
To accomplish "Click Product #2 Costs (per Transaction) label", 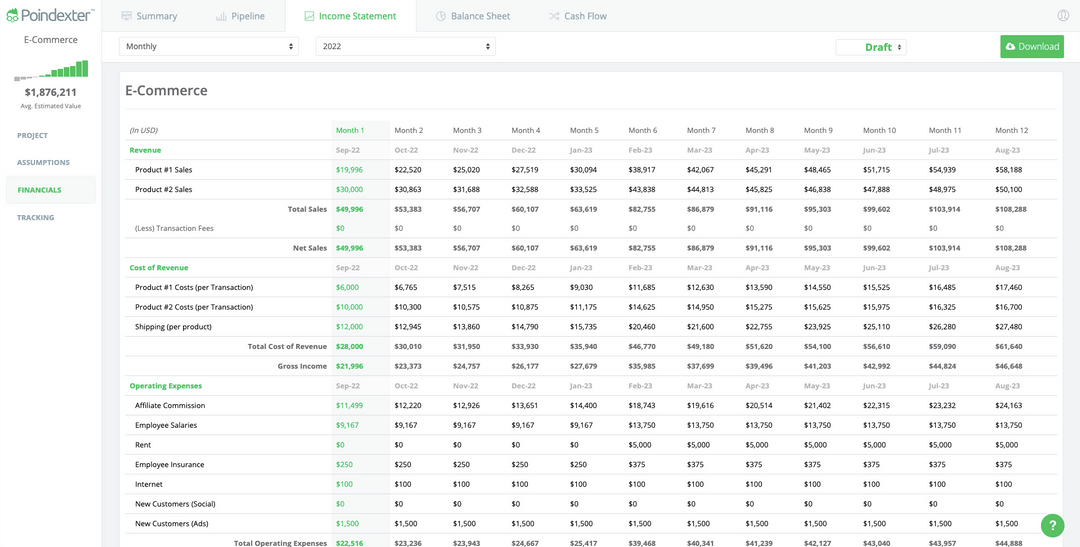I will 194,307.
